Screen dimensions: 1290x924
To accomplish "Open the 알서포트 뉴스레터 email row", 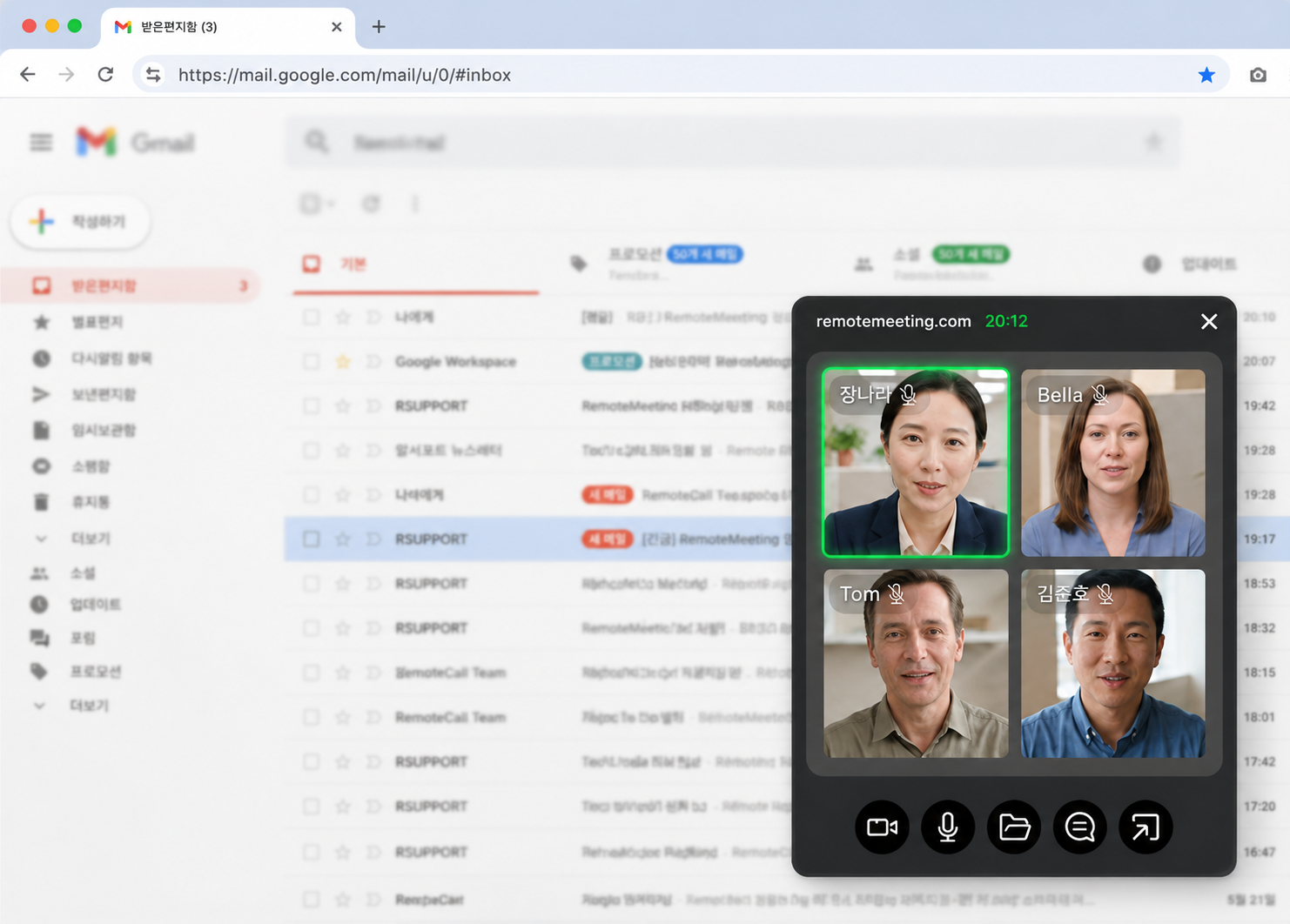I will click(x=540, y=451).
